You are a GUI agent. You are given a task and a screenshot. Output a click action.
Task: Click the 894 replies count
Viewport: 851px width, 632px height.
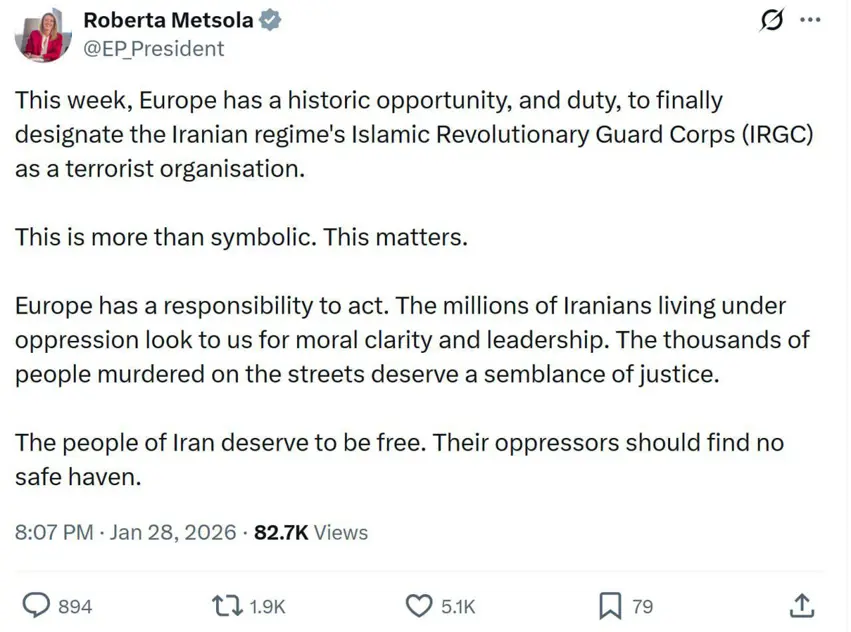75,606
